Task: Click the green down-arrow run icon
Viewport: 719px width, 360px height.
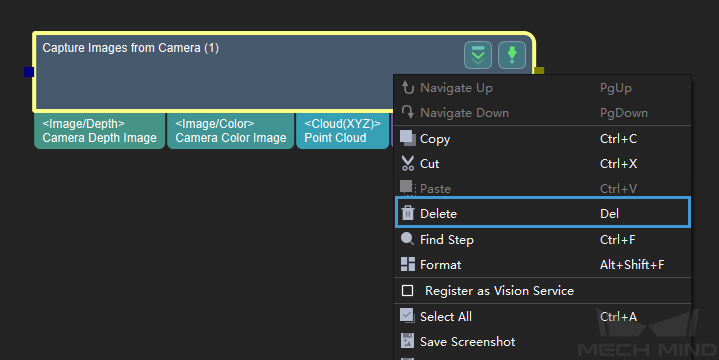Action: click(512, 55)
